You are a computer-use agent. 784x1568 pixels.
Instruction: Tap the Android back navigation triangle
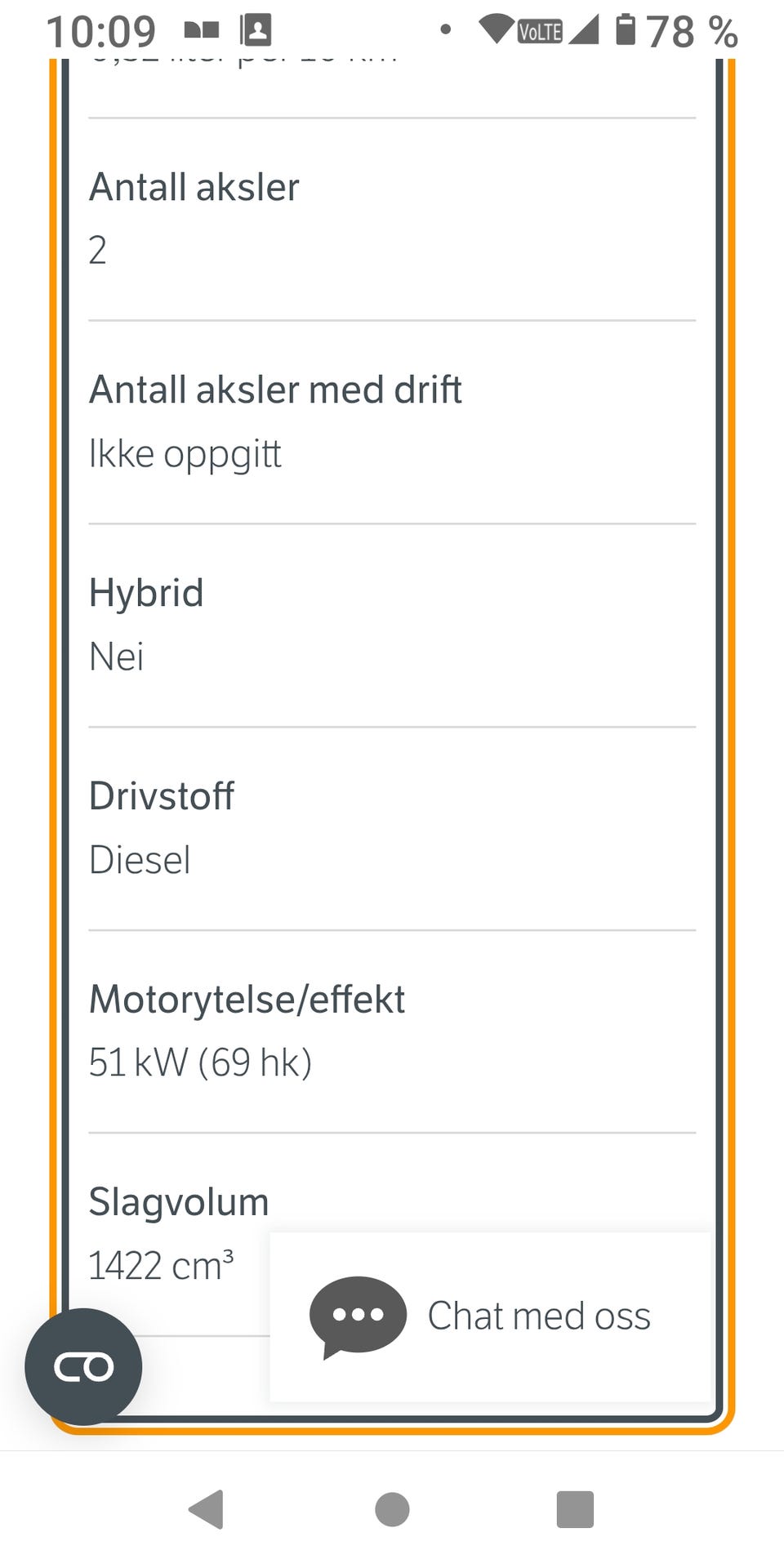(206, 1509)
